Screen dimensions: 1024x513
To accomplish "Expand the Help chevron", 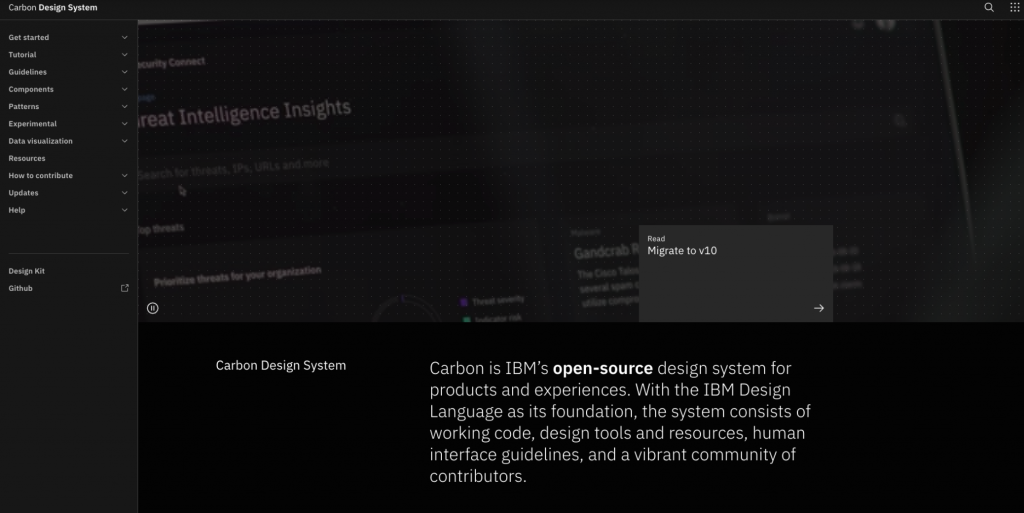I will click(x=125, y=210).
